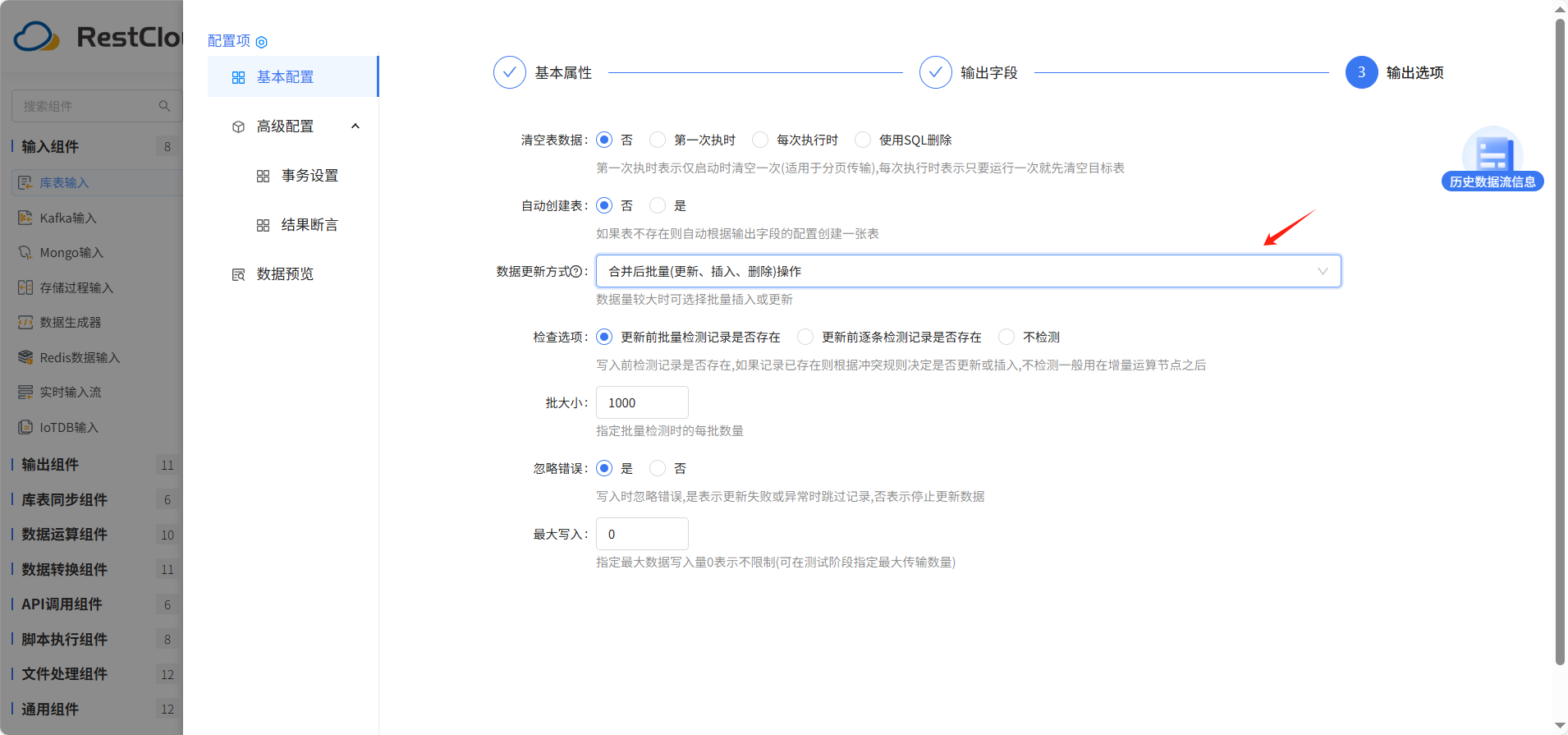Click the 基本属性 step checkmark circle
The width and height of the screenshot is (1568, 735).
click(x=510, y=72)
